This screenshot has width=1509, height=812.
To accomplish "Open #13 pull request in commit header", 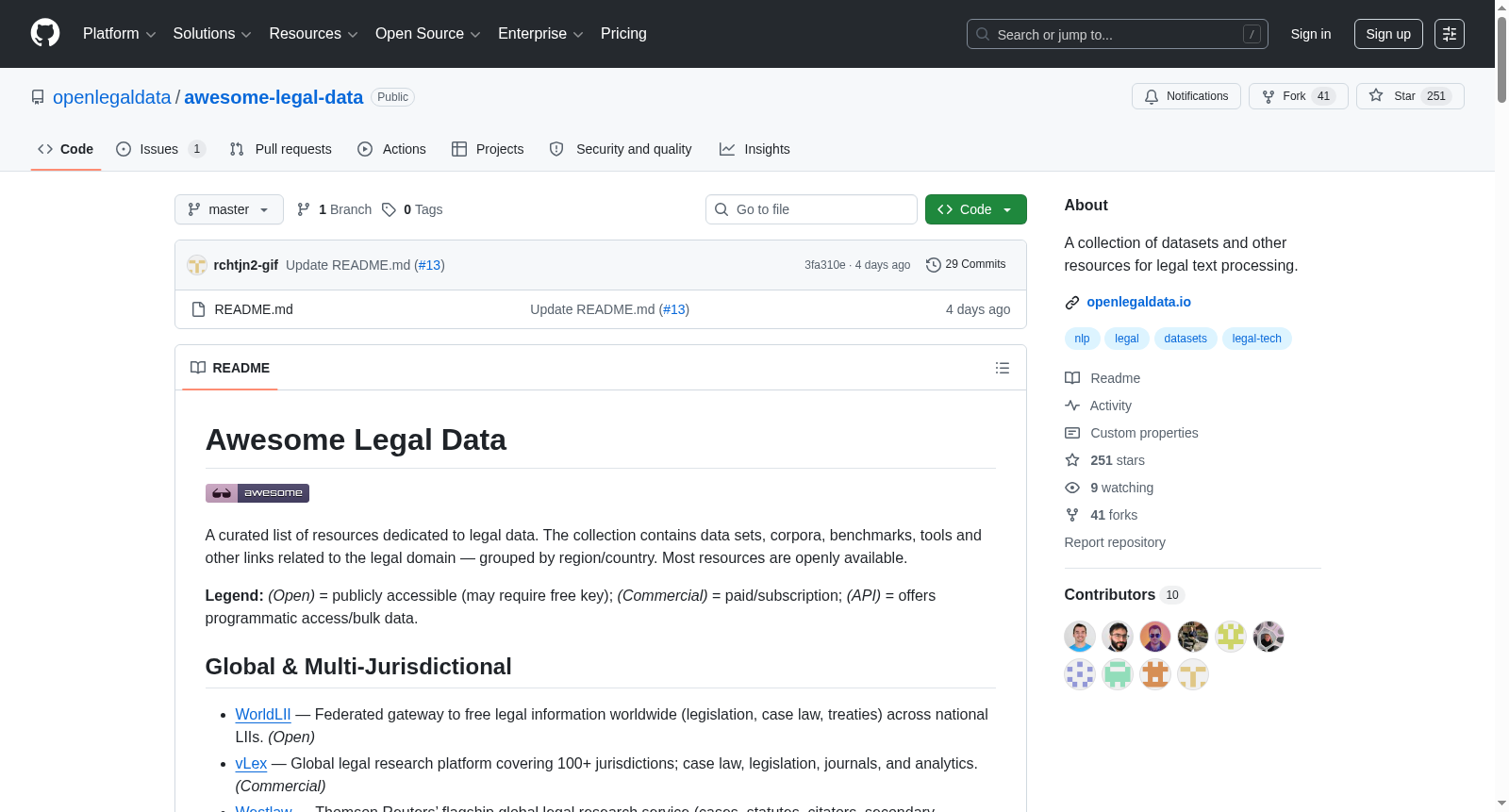I will pyautogui.click(x=429, y=265).
